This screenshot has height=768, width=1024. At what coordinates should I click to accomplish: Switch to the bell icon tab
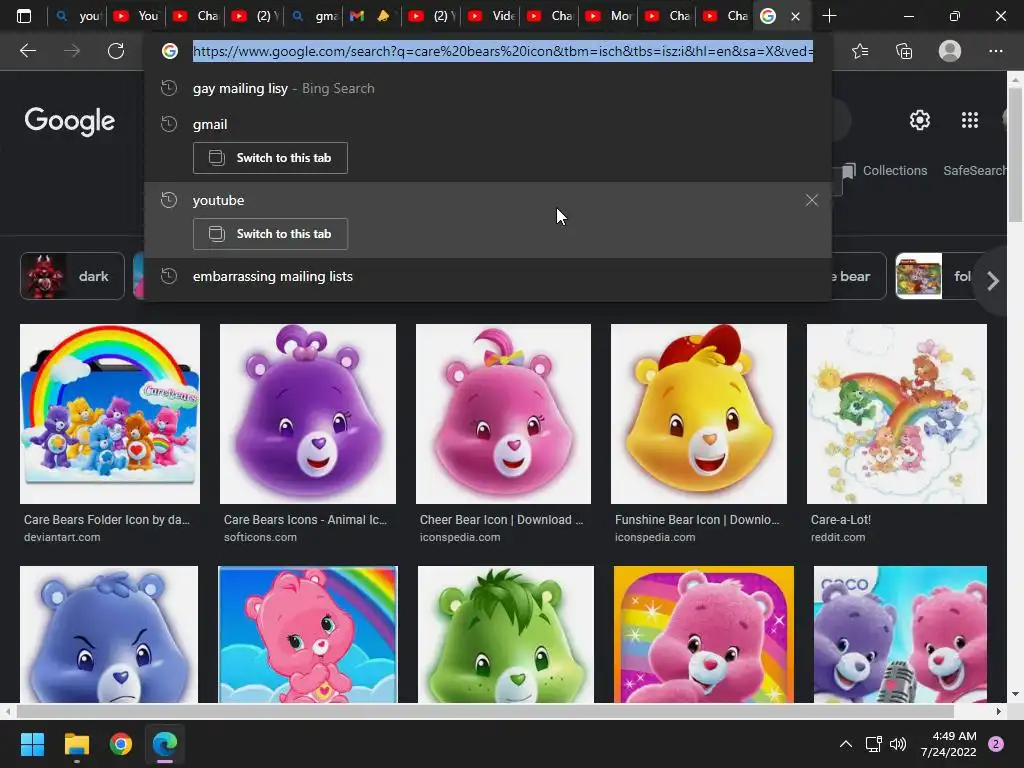(384, 16)
